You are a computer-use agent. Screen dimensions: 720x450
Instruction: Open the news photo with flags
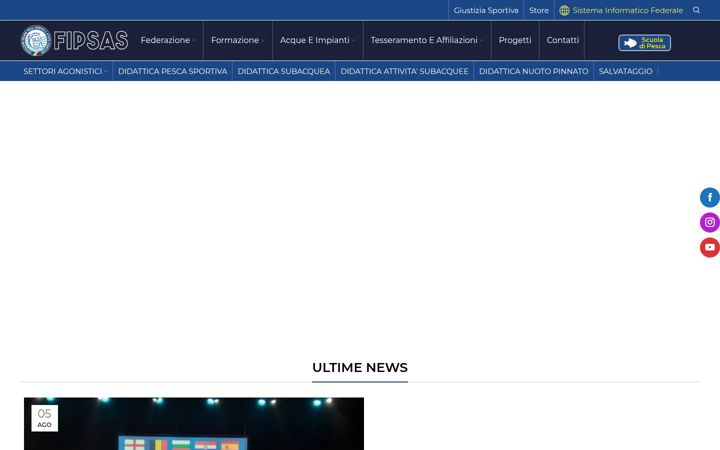194,424
